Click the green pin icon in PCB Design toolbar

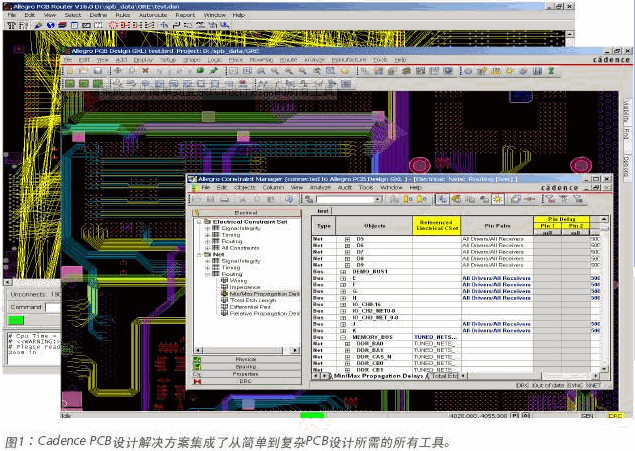coord(214,71)
